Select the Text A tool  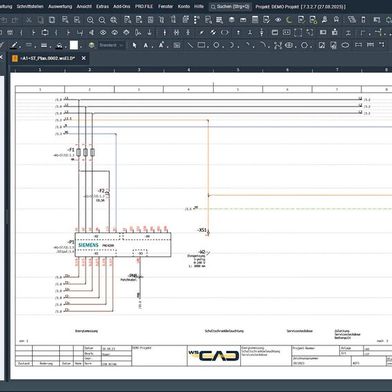[146, 45]
